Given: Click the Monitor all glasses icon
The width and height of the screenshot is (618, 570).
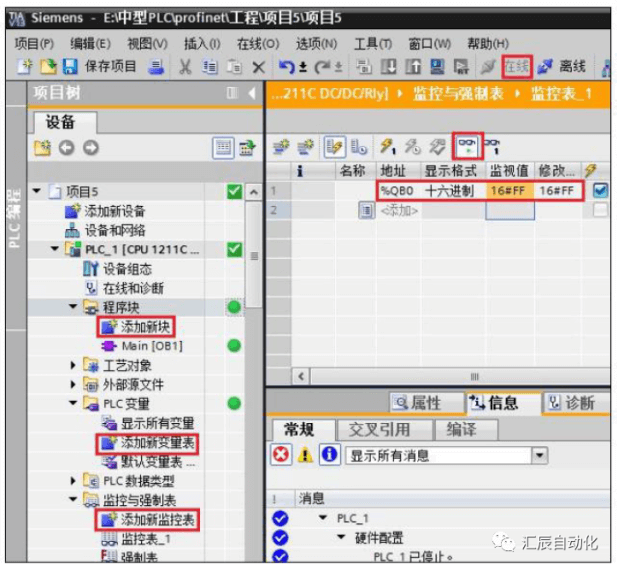Looking at the screenshot, I should (467, 147).
